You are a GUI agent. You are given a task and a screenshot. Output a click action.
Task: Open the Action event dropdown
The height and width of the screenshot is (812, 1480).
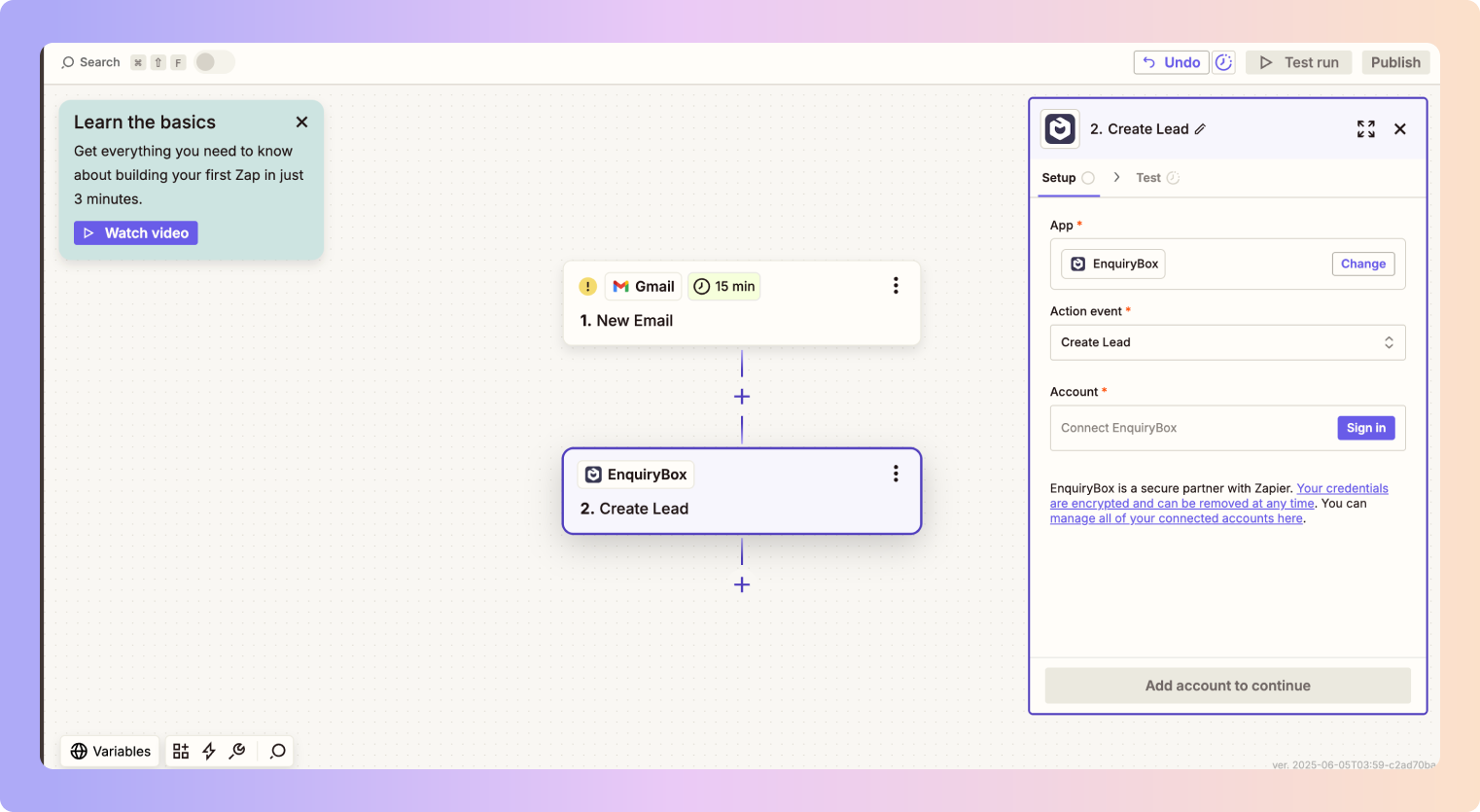1228,342
